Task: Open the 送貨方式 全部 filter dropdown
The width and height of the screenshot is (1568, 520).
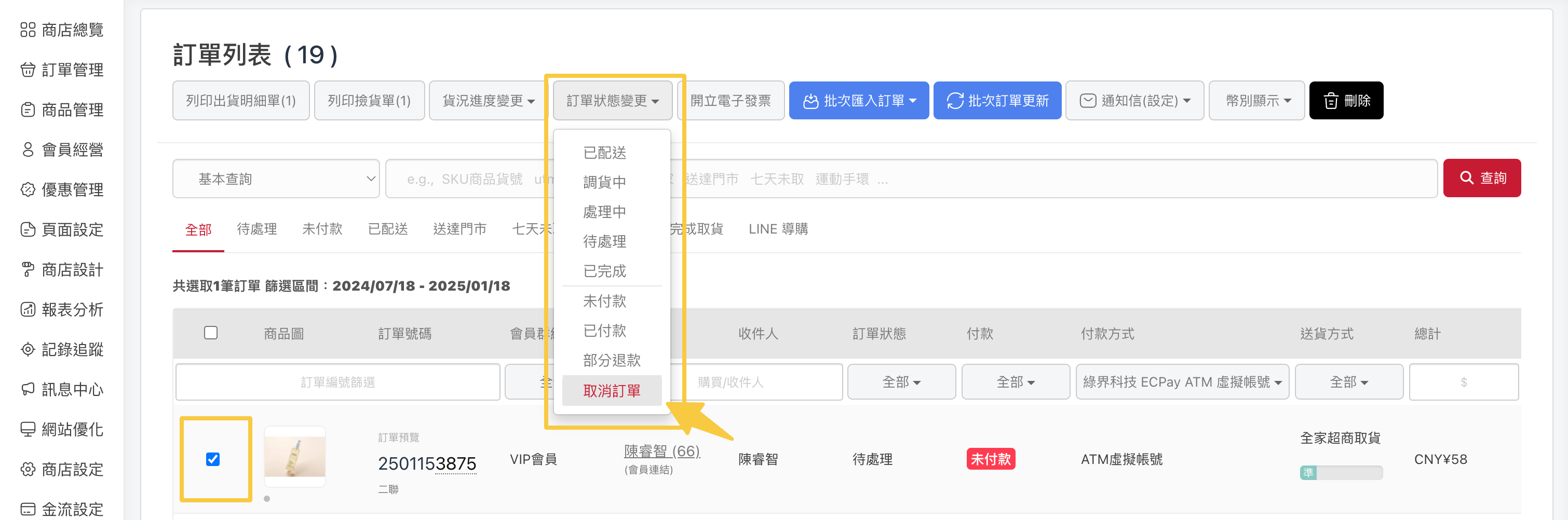Action: coord(1349,382)
